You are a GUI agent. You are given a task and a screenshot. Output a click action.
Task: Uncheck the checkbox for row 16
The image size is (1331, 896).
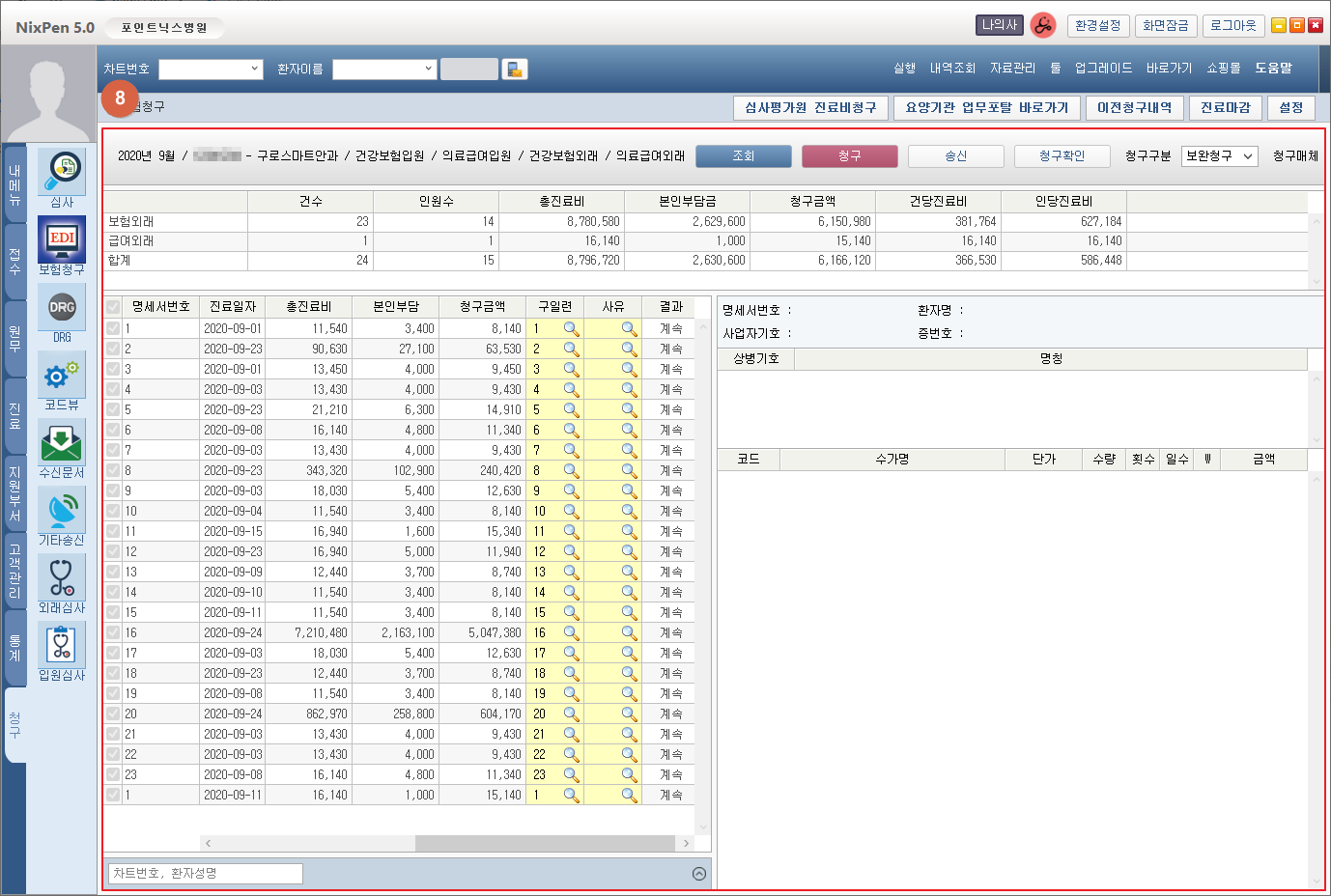[113, 632]
